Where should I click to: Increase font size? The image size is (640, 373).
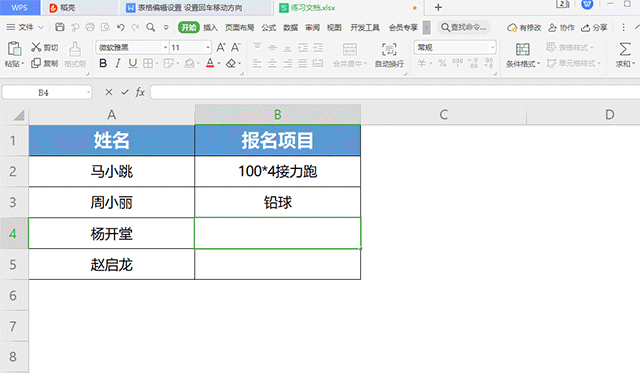[x=221, y=47]
